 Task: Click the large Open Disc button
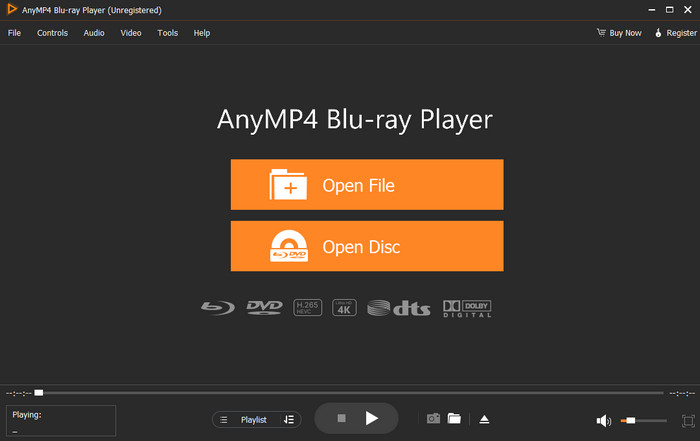click(367, 246)
